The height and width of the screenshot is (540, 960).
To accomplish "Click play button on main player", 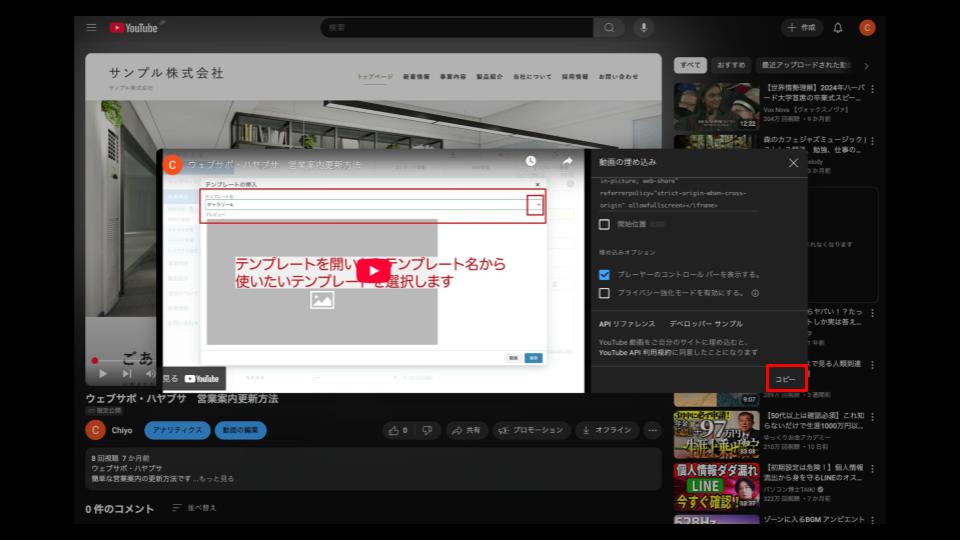I will tap(103, 373).
